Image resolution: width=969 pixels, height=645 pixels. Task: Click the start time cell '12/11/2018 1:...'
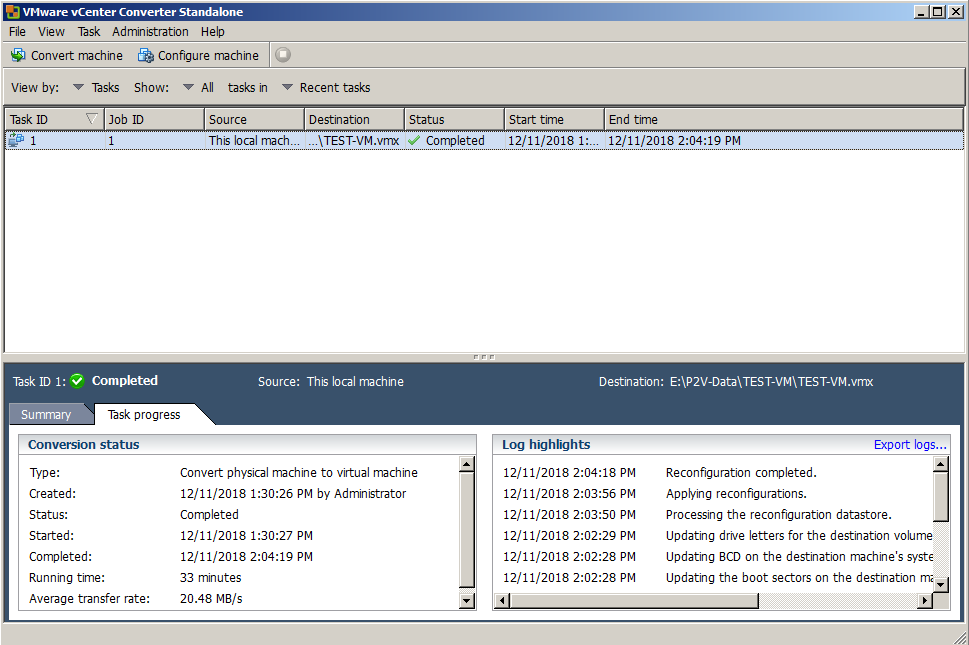[553, 140]
